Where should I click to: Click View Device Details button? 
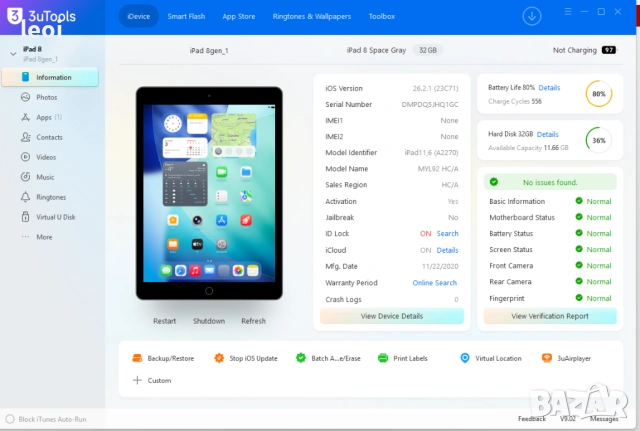click(392, 316)
